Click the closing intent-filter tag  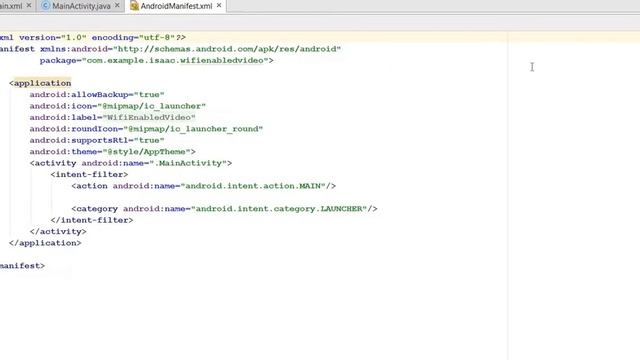[92, 220]
